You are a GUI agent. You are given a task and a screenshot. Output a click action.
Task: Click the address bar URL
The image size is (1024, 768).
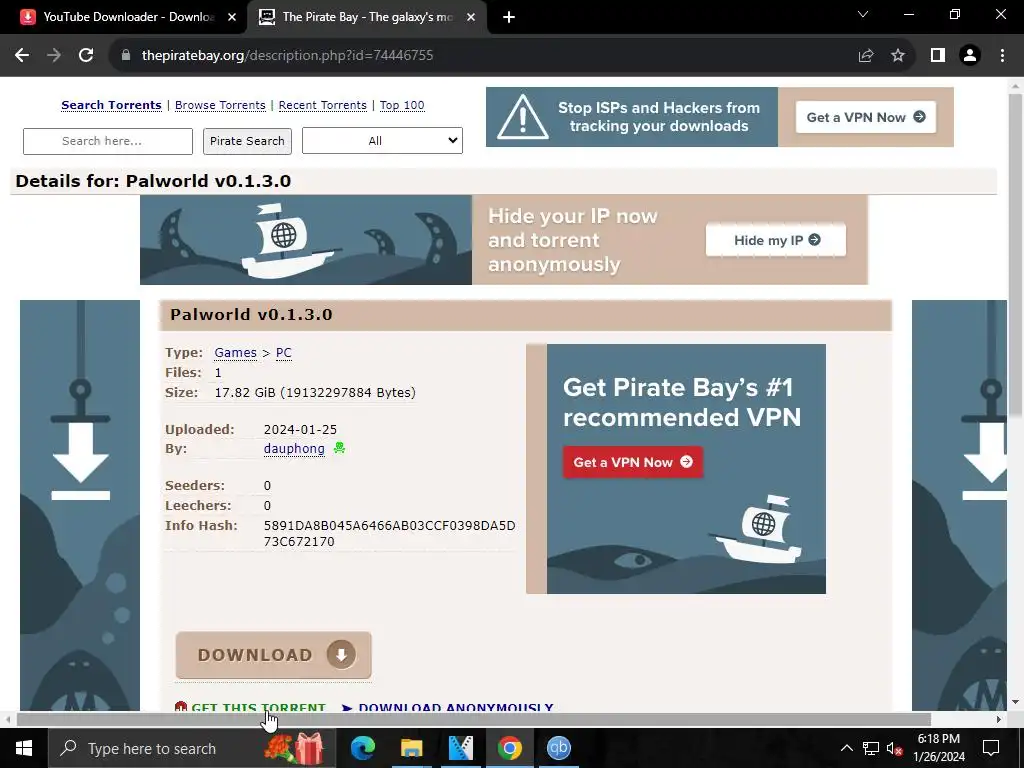pyautogui.click(x=287, y=56)
